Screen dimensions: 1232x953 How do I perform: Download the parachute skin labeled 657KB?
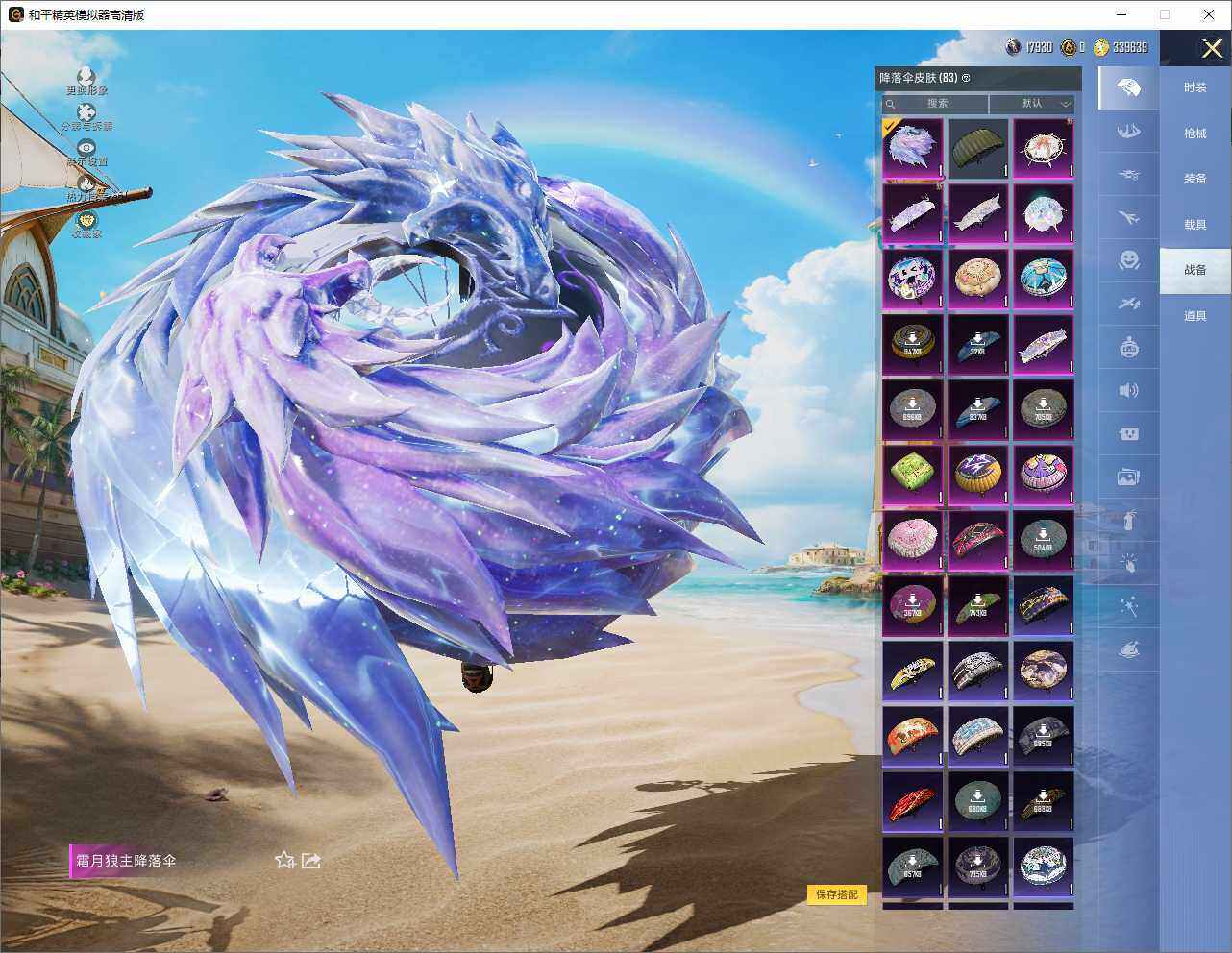coord(913,867)
